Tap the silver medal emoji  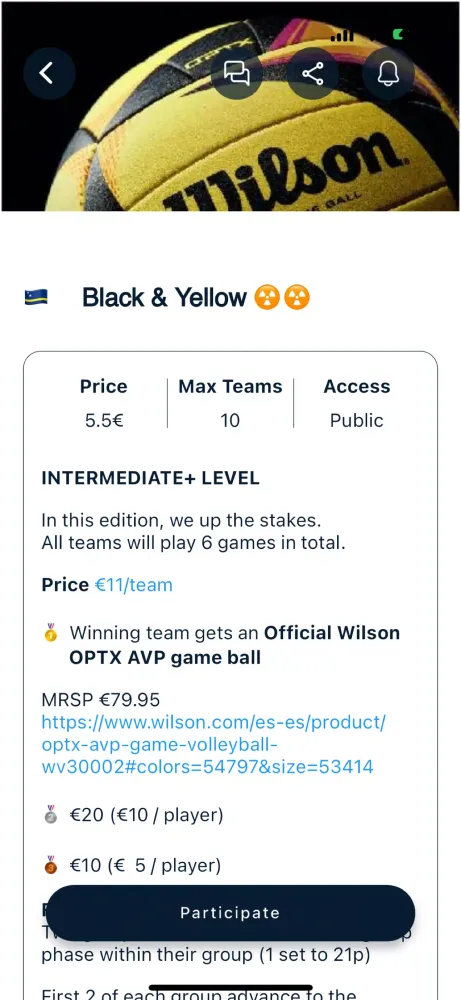pyautogui.click(x=51, y=814)
